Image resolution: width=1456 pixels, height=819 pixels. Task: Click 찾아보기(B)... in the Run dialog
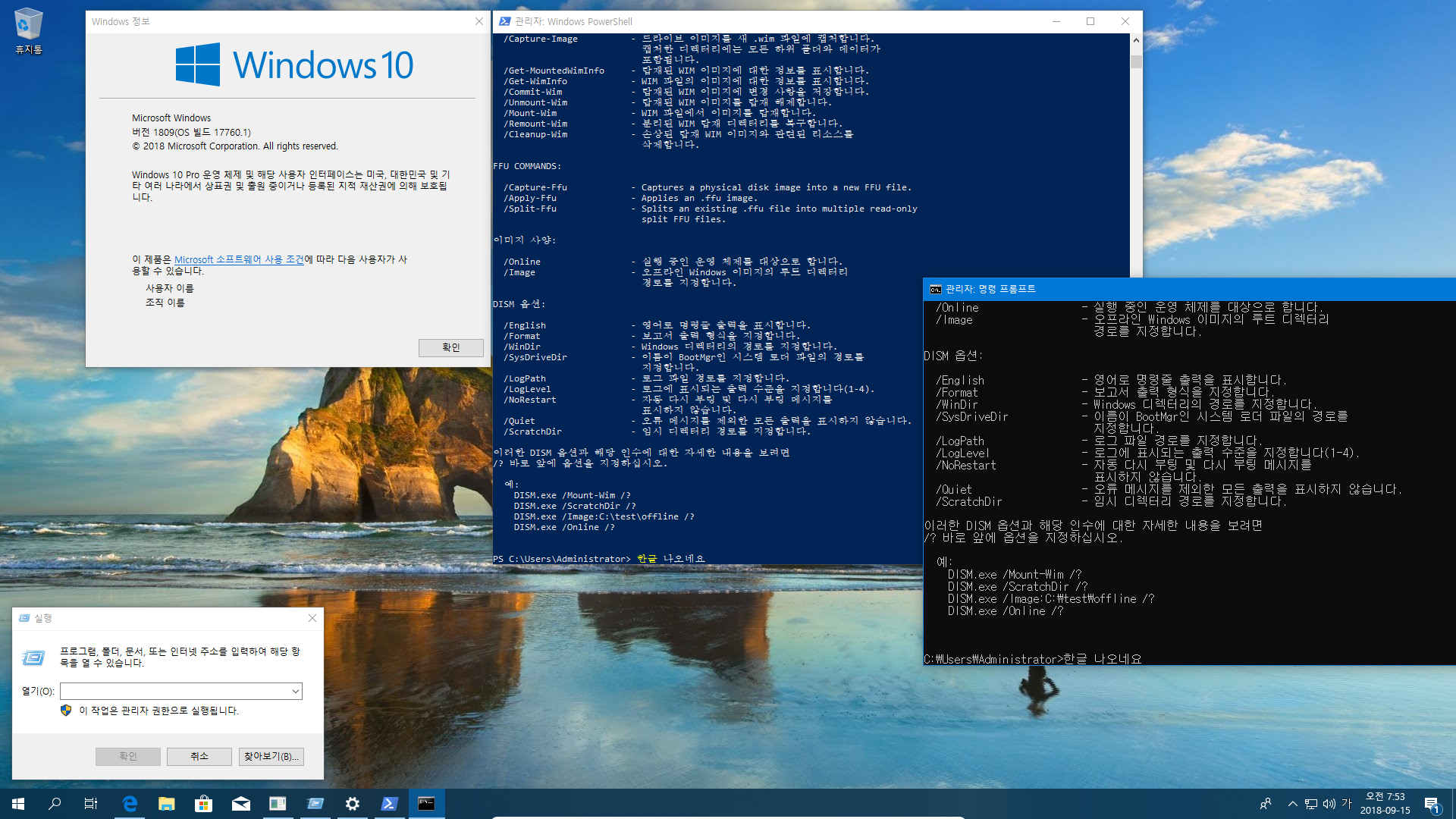[x=271, y=756]
